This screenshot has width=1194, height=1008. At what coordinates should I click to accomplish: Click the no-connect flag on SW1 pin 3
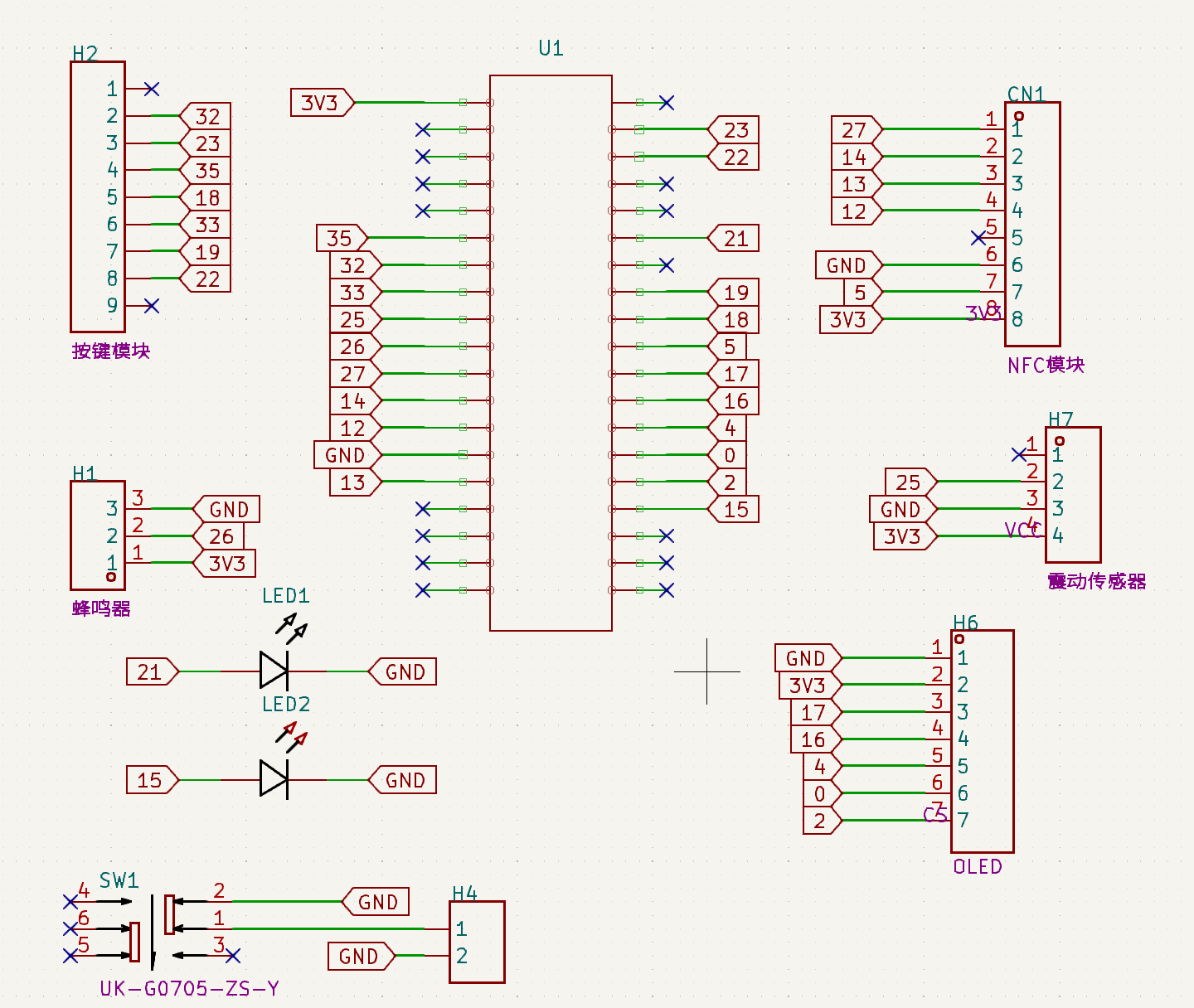tap(233, 956)
